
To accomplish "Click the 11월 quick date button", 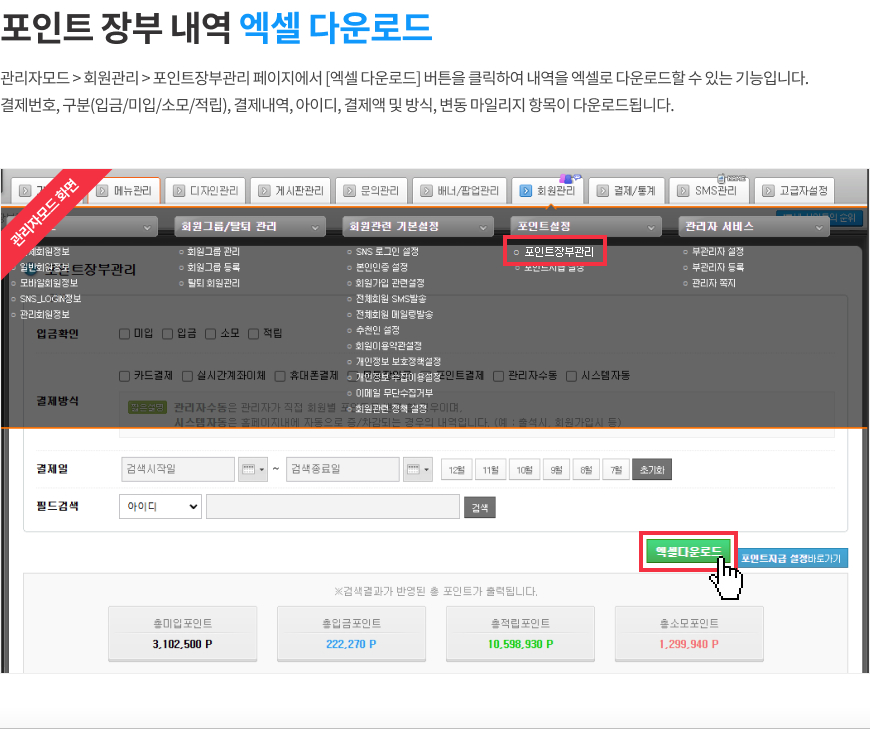I will click(x=490, y=470).
